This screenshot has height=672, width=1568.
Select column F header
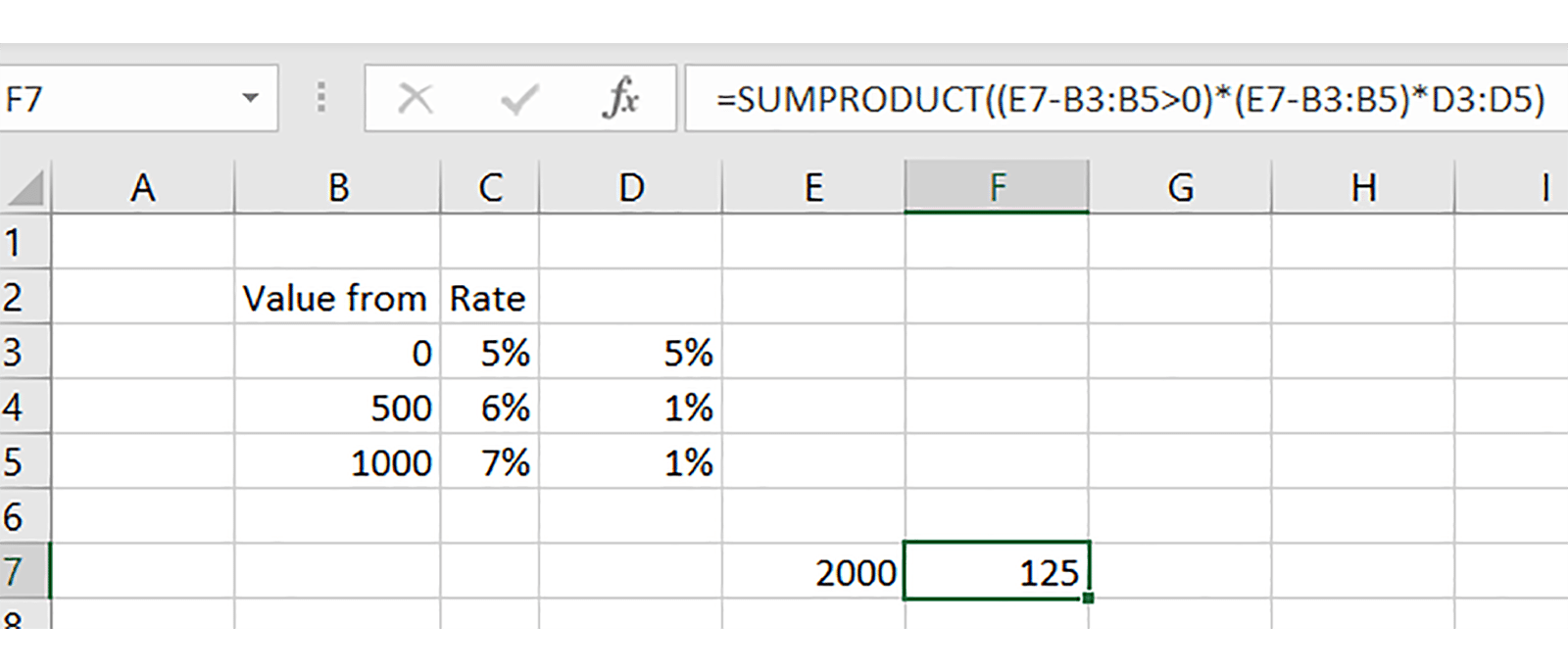[x=997, y=187]
